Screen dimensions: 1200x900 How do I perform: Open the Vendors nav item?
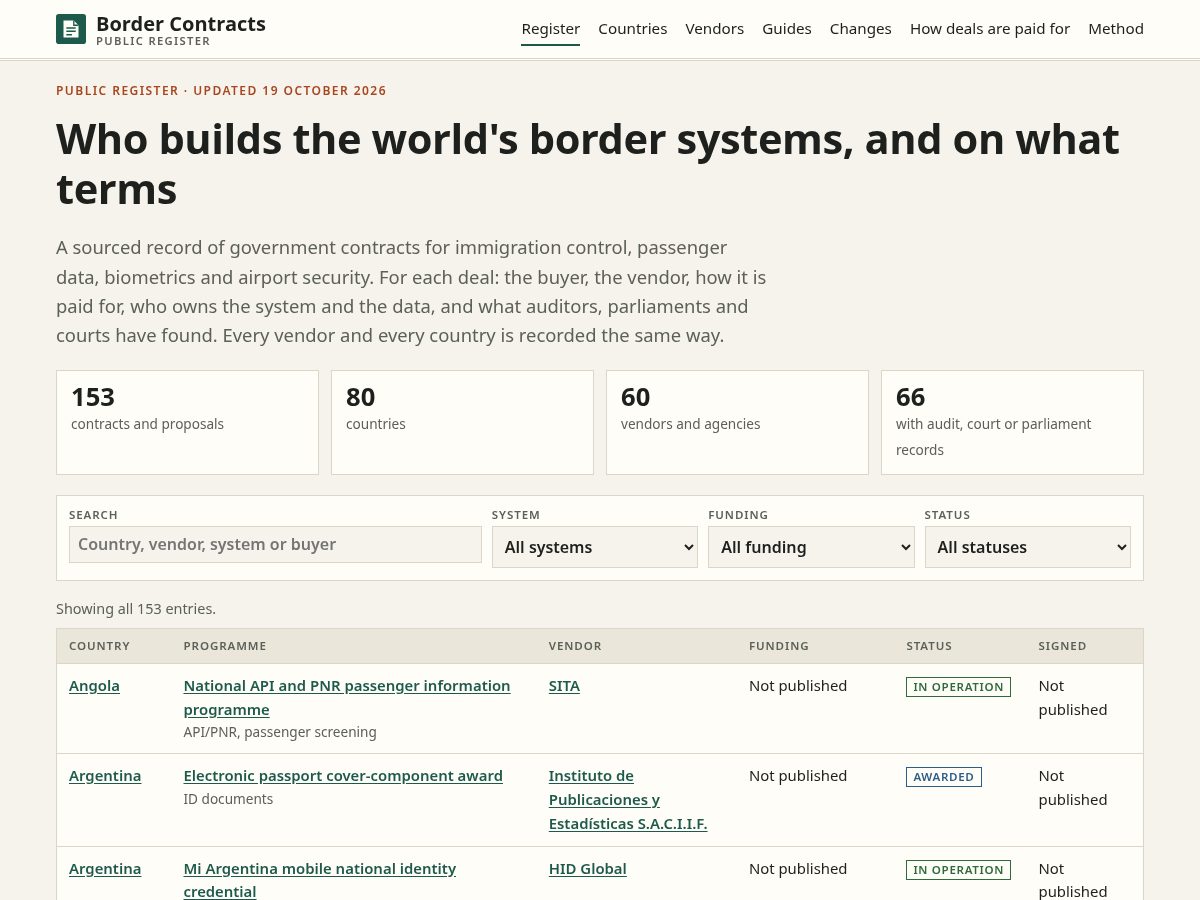pos(715,29)
